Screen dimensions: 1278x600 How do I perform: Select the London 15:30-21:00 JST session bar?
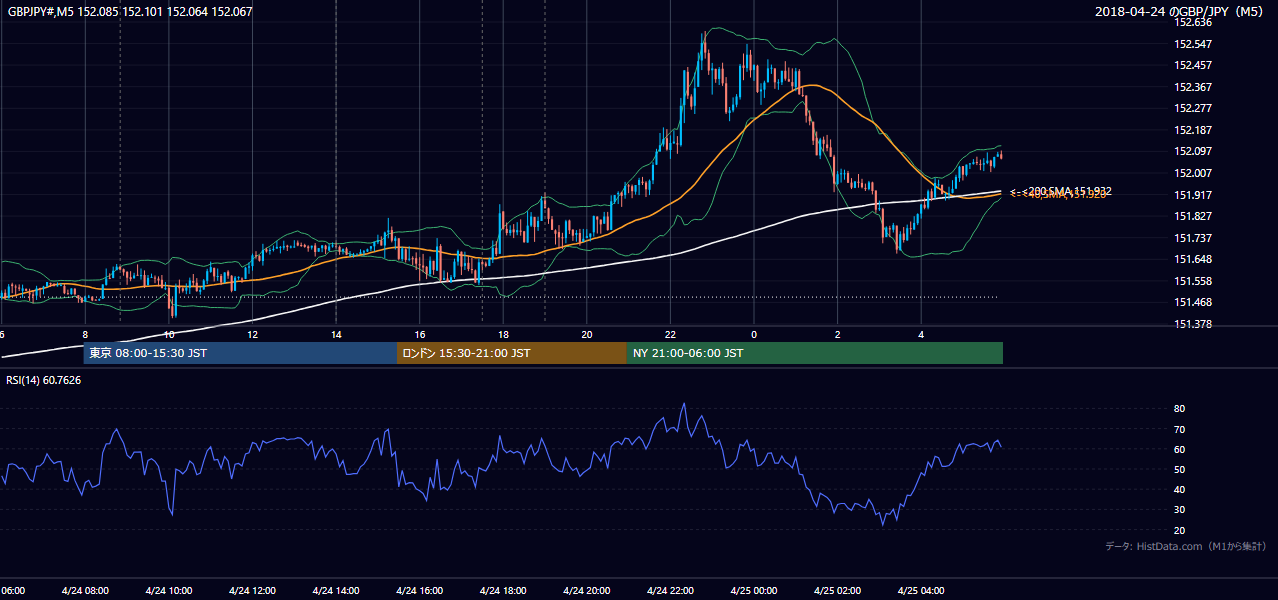click(512, 353)
